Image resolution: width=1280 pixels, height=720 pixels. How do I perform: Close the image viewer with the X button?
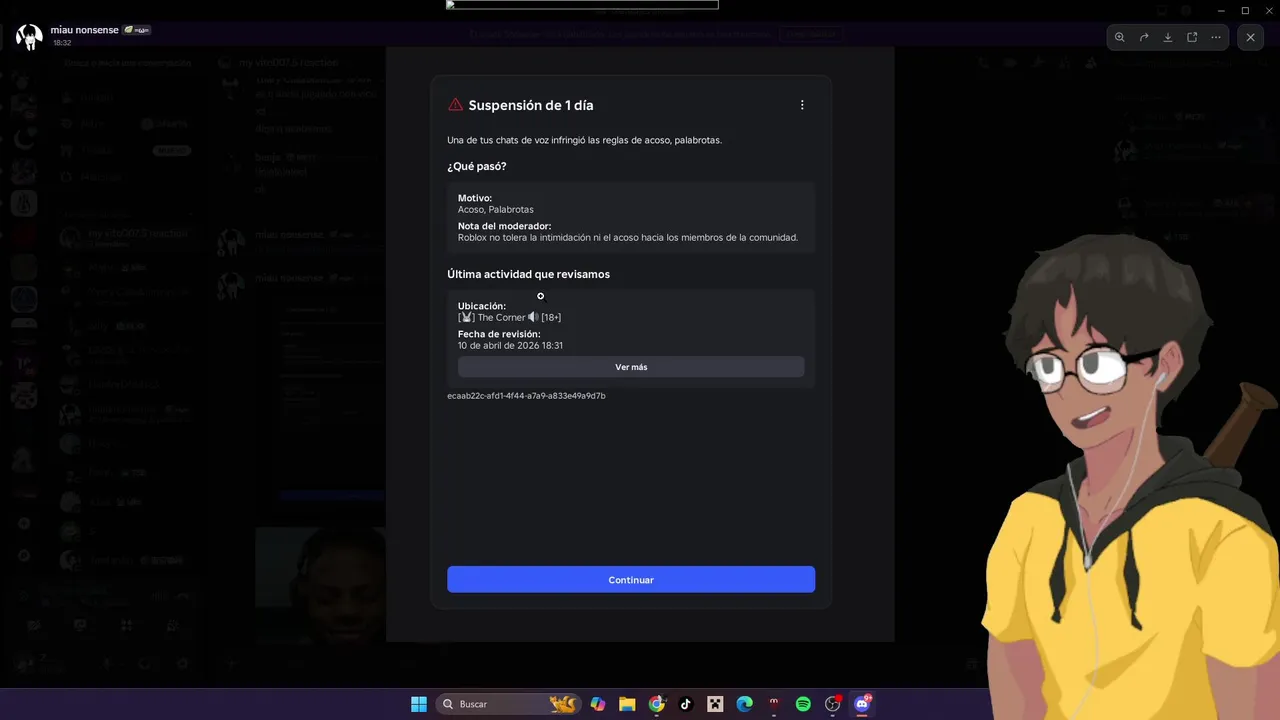pos(1250,37)
